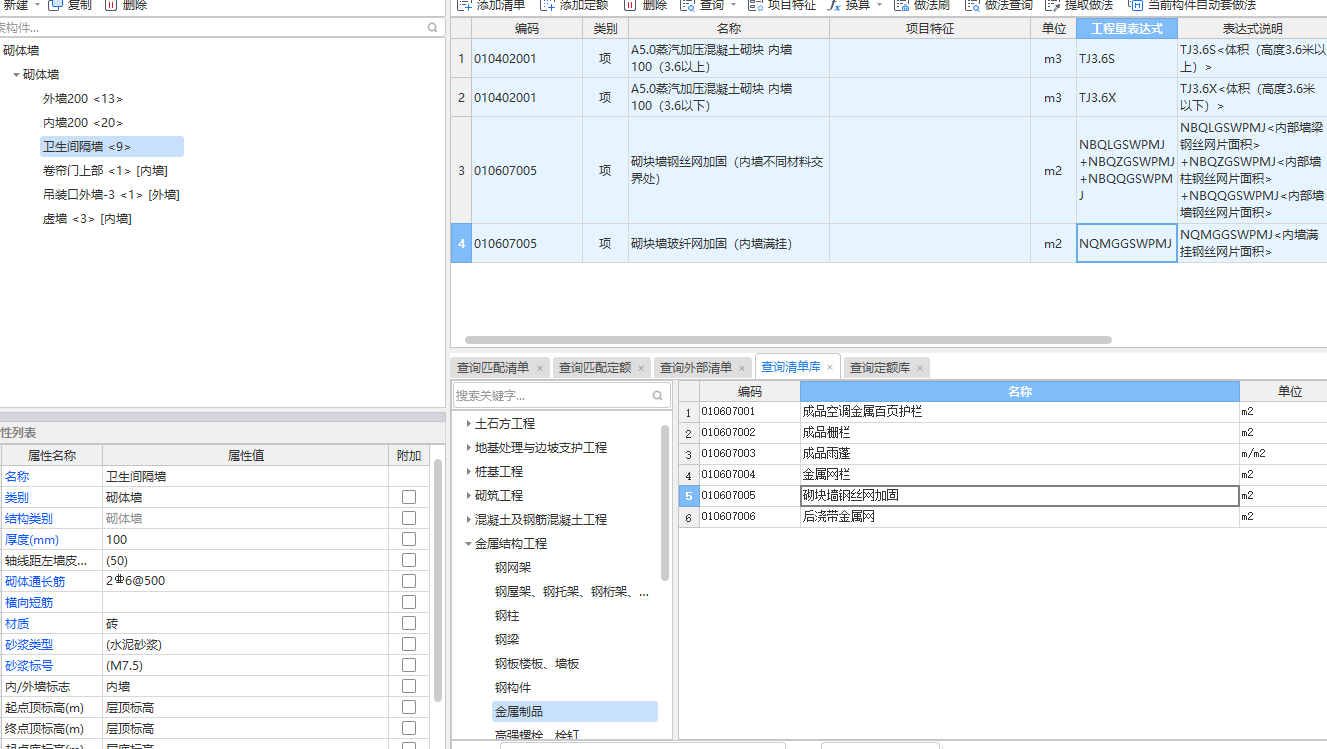Close the 查询外部清单 tab
The image size is (1327, 749).
(x=742, y=368)
